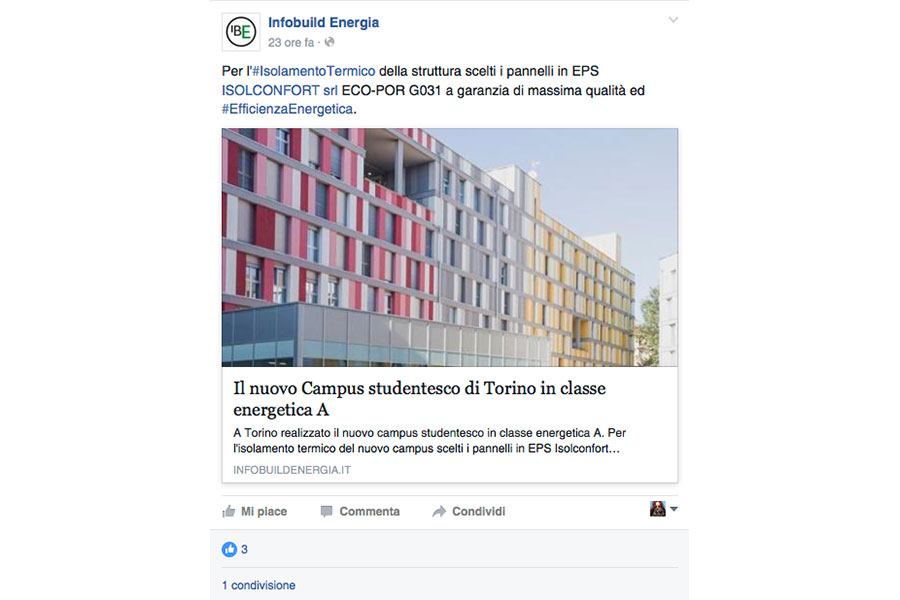Image resolution: width=900 pixels, height=600 pixels.
Task: Open the ISOLCONFORT srl page link
Action: pyautogui.click(x=280, y=90)
